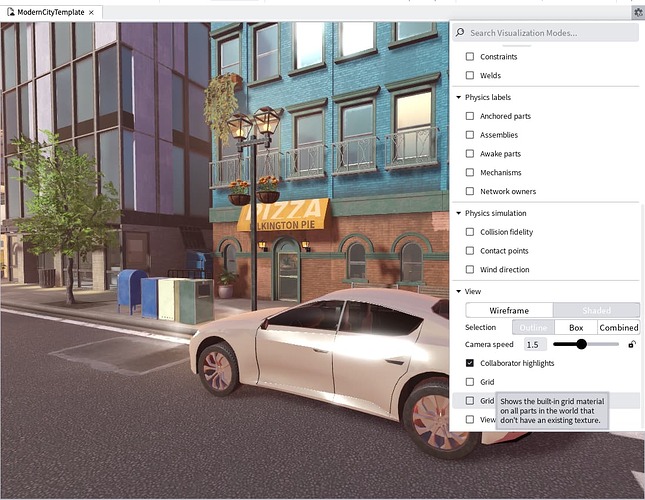The height and width of the screenshot is (500, 645).
Task: Tick the Anchored parts checkbox
Action: [470, 116]
